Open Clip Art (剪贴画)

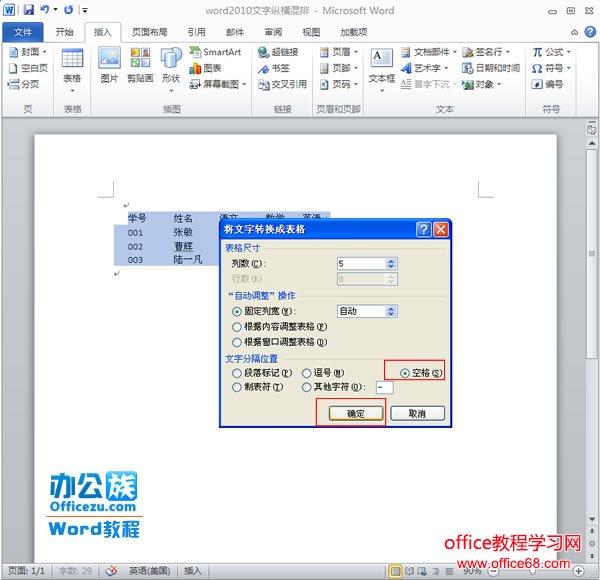tap(140, 65)
